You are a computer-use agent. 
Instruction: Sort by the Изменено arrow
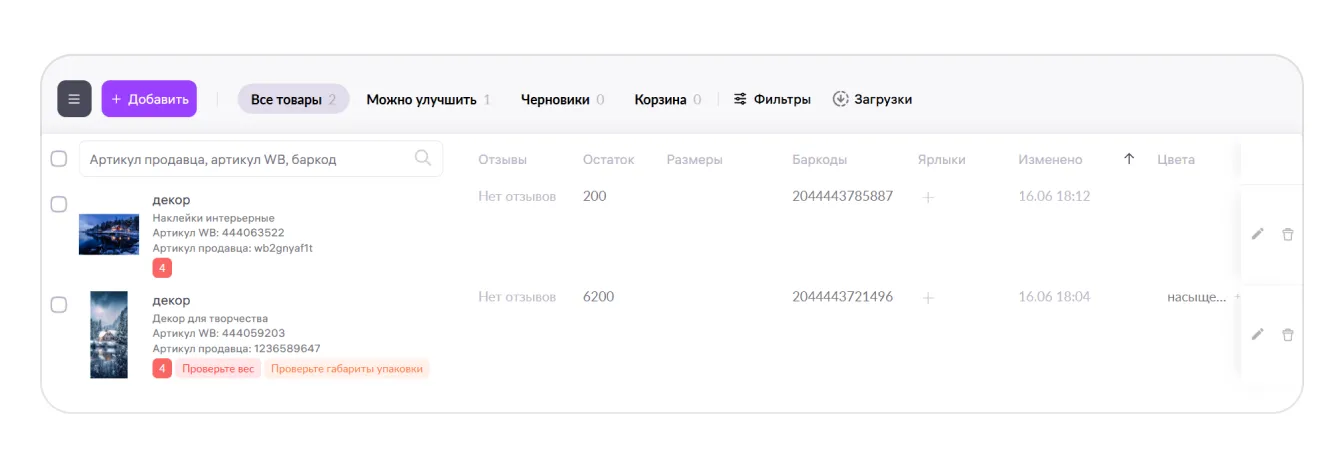click(x=1129, y=159)
